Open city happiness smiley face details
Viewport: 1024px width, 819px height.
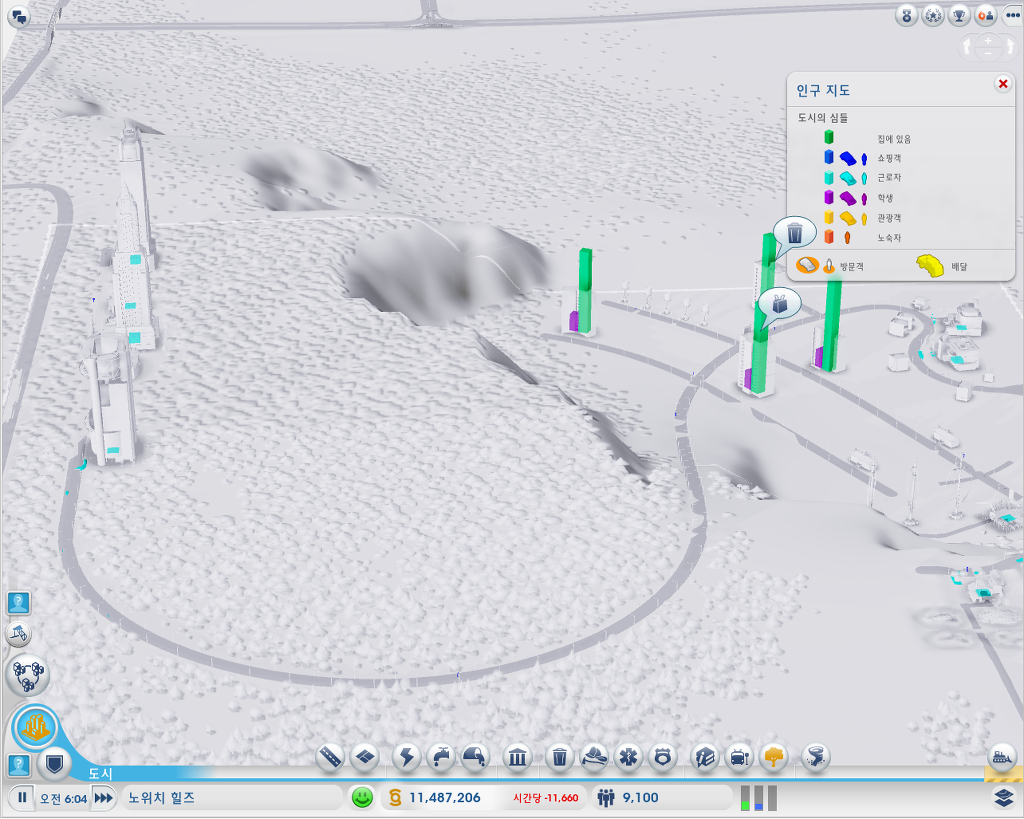click(x=362, y=797)
